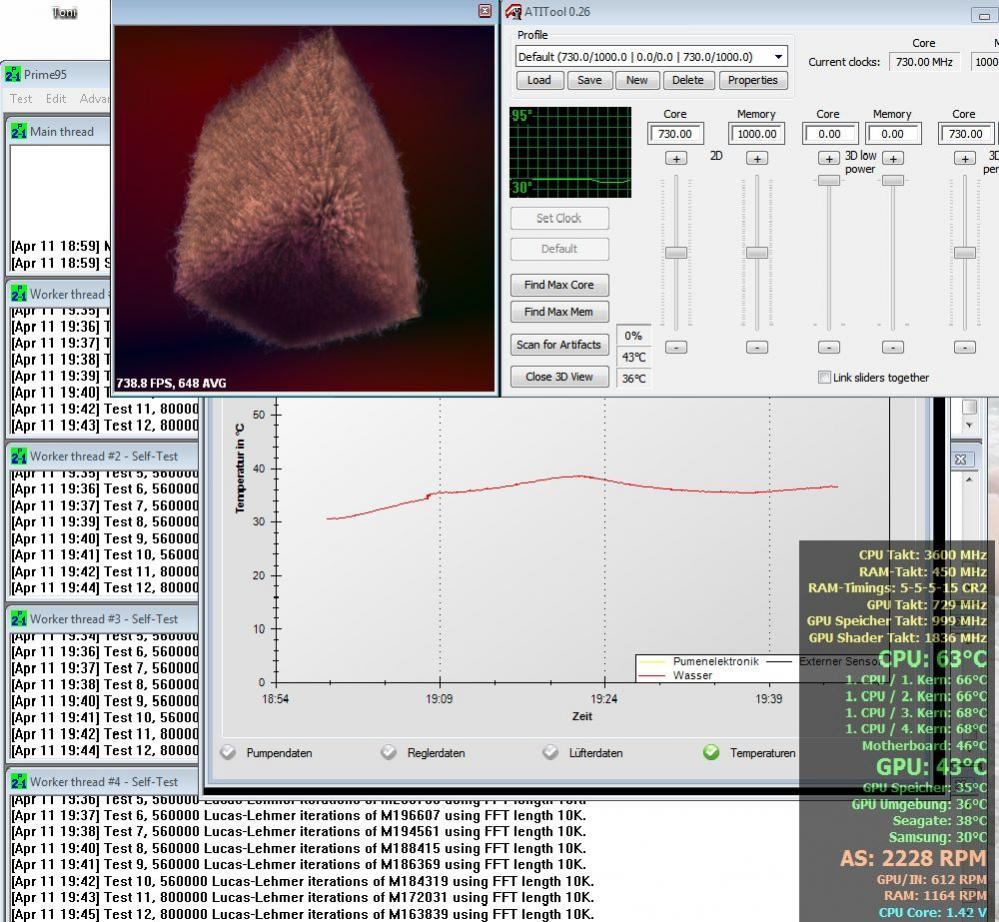
Task: Click the 2D Core clock value field
Action: (675, 134)
